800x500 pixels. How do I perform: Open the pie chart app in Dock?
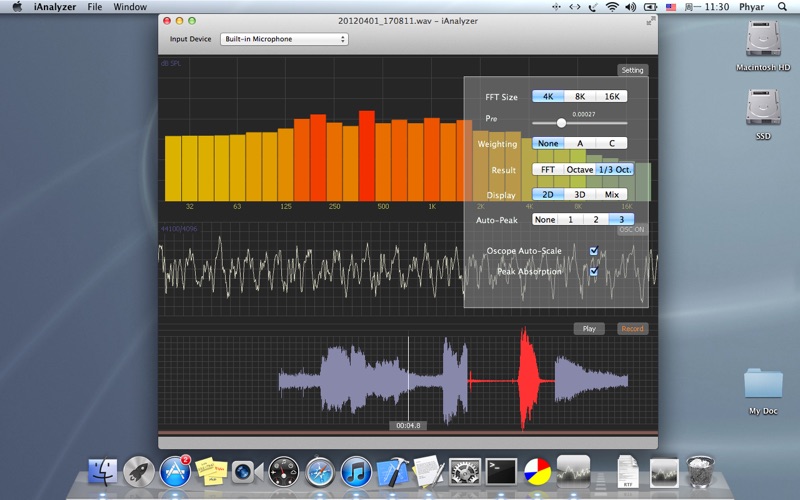[x=537, y=471]
